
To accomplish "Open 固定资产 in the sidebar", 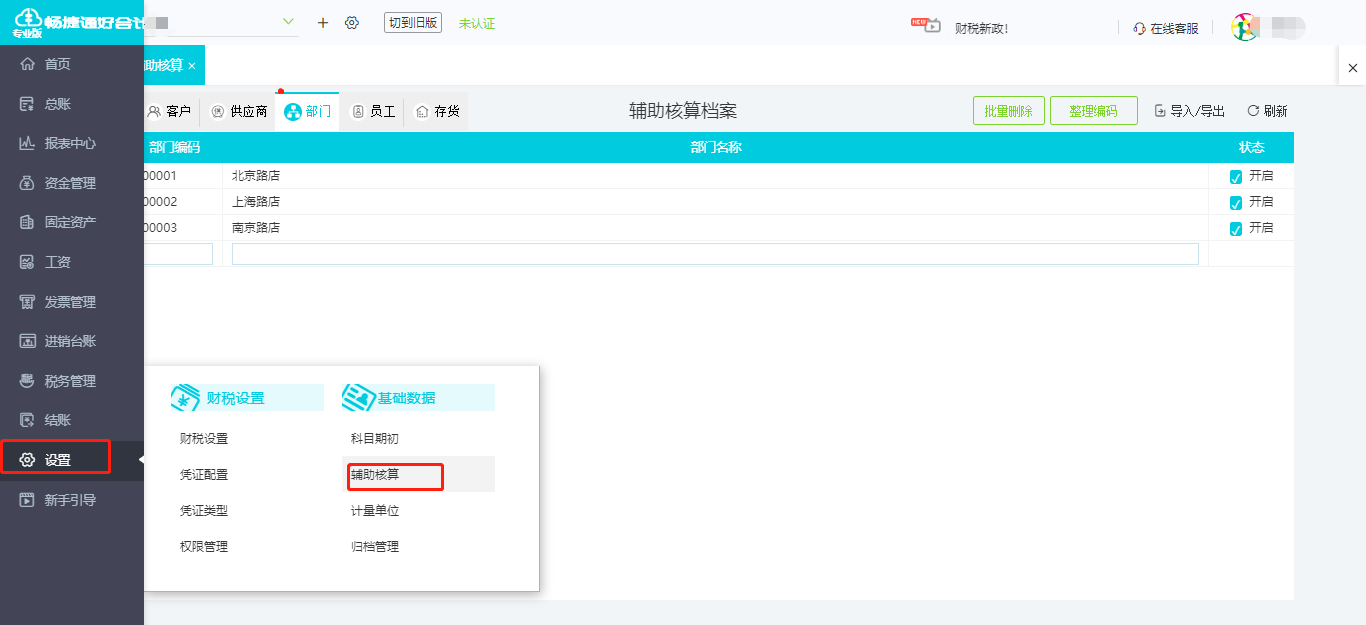I will [x=71, y=222].
